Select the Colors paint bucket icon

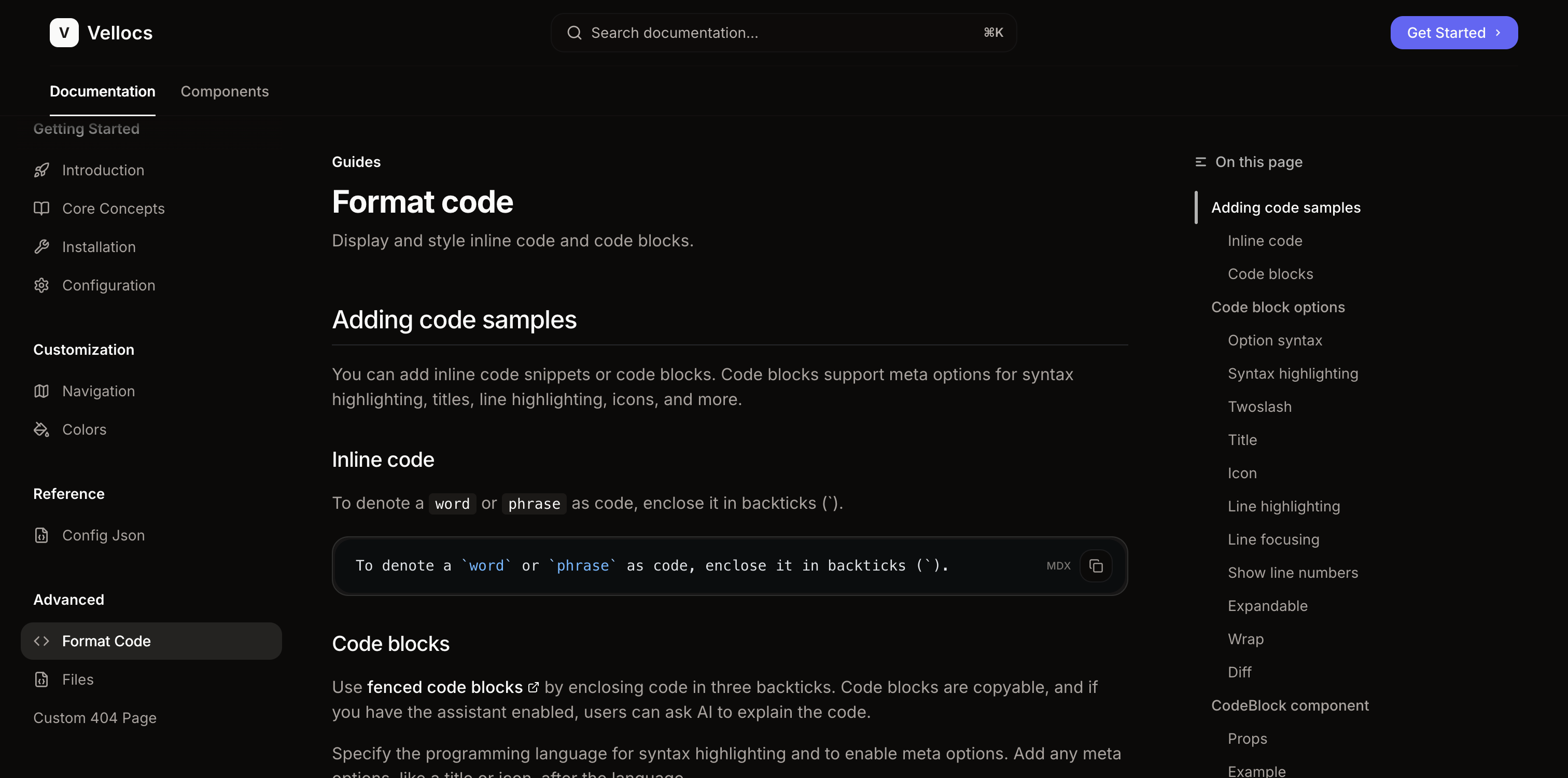coord(41,429)
